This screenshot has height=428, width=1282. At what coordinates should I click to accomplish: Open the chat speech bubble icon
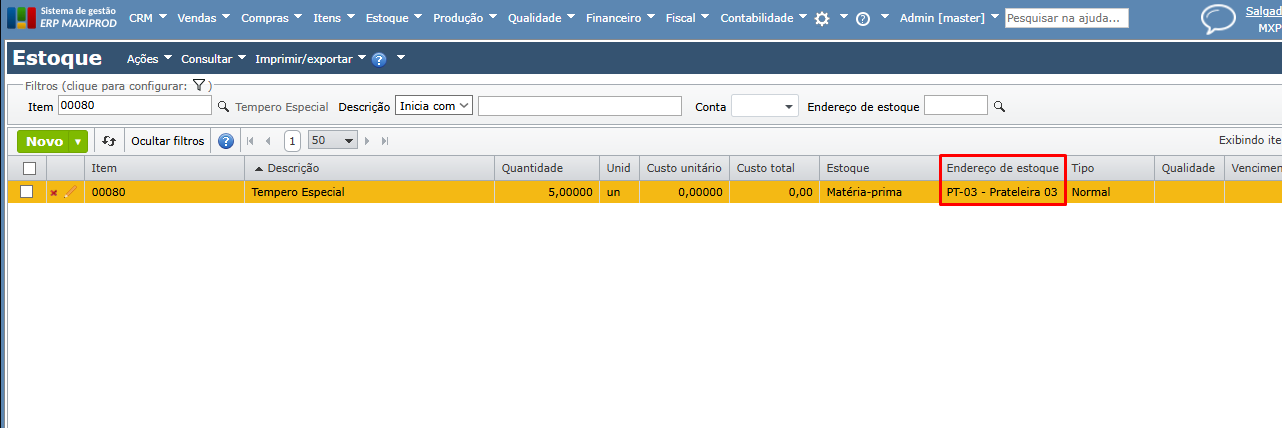click(x=1218, y=20)
